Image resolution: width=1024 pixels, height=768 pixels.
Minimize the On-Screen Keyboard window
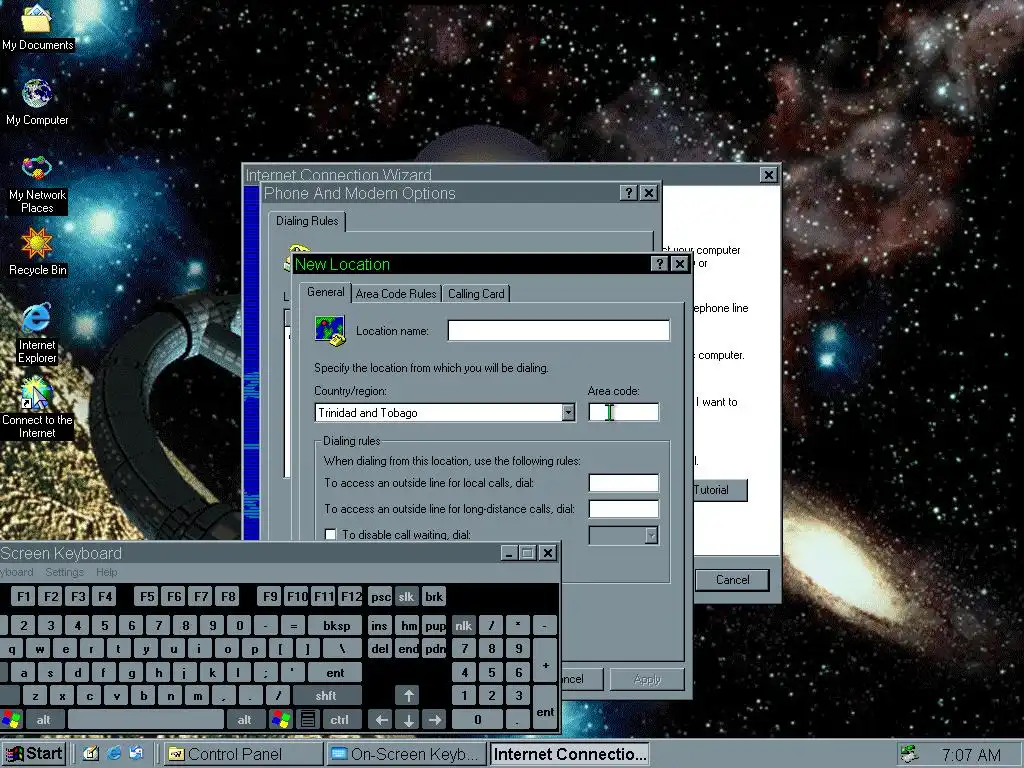509,553
